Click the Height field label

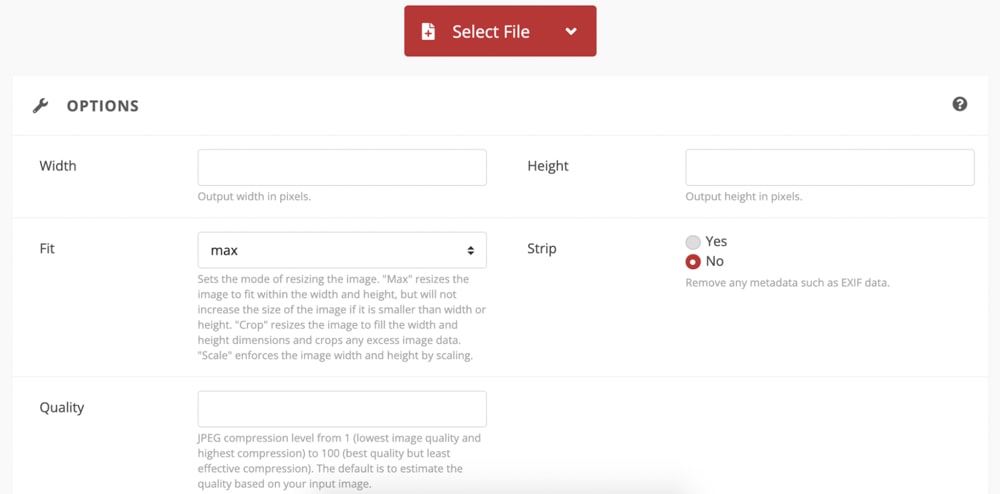[548, 166]
